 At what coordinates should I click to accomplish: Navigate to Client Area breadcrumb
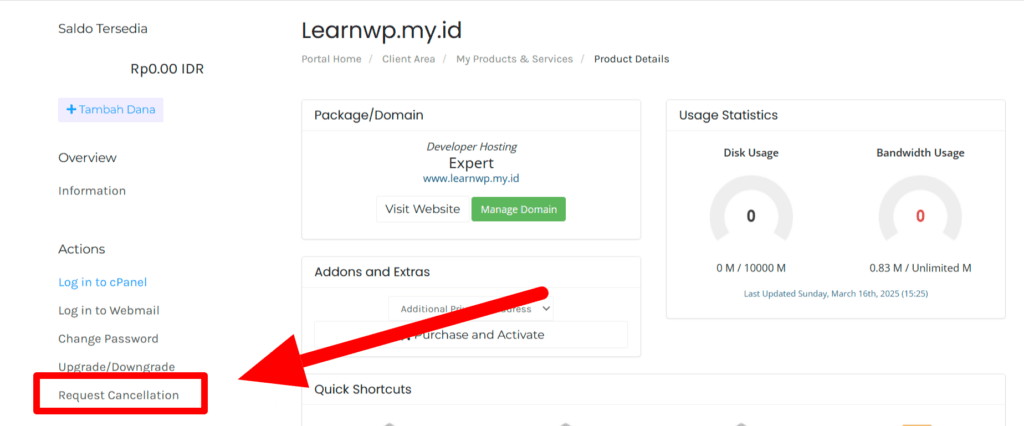tap(409, 59)
